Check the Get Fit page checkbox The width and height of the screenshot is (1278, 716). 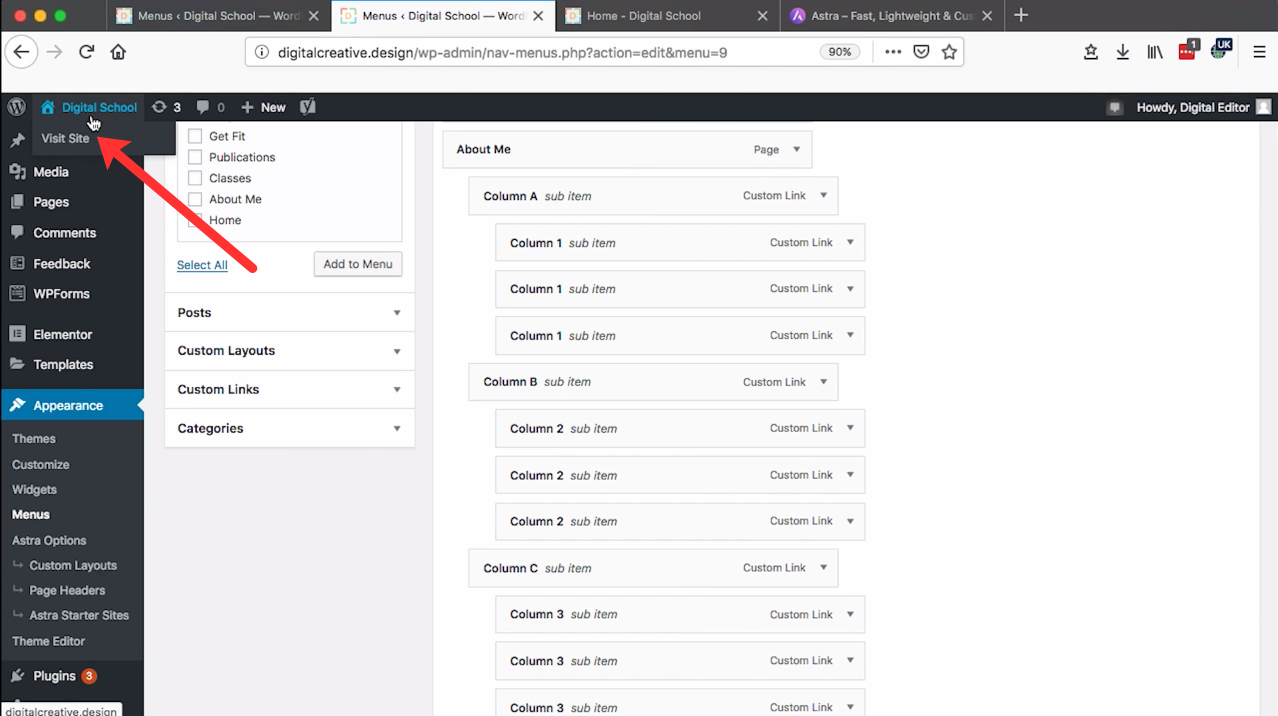(x=195, y=136)
